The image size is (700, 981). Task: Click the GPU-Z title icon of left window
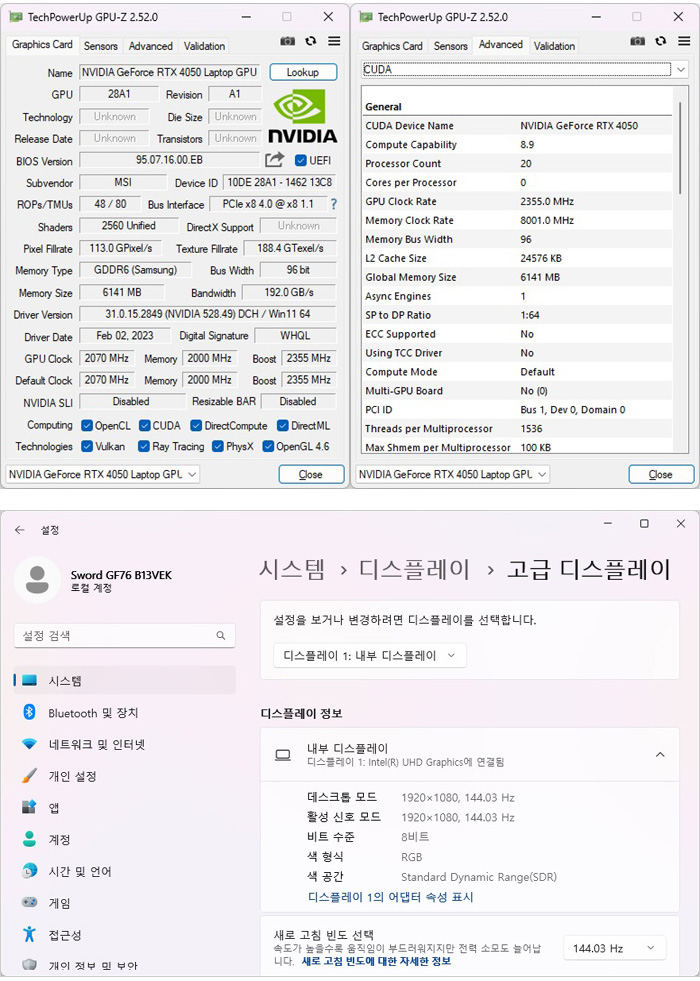coord(16,17)
